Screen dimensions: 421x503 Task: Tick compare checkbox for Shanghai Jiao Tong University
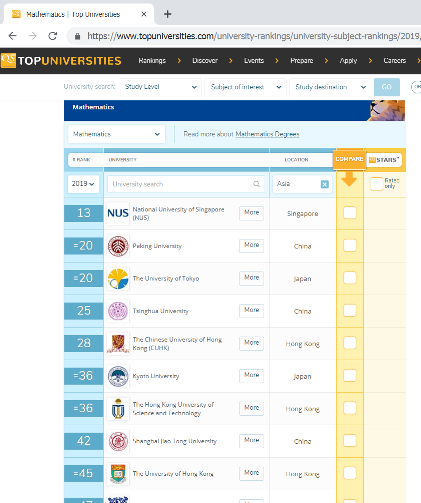pyautogui.click(x=350, y=440)
